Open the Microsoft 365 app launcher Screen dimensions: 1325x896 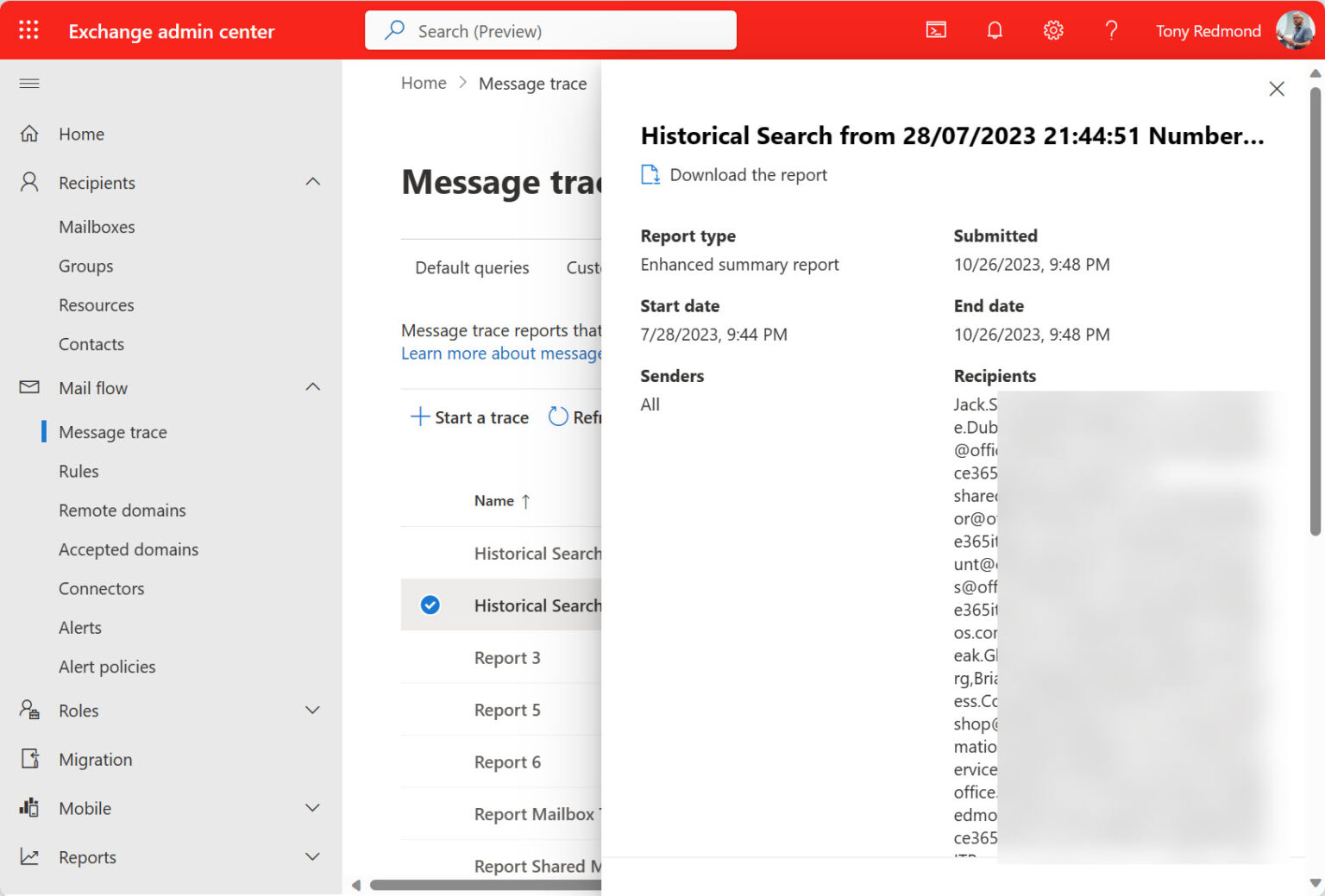pyautogui.click(x=28, y=30)
